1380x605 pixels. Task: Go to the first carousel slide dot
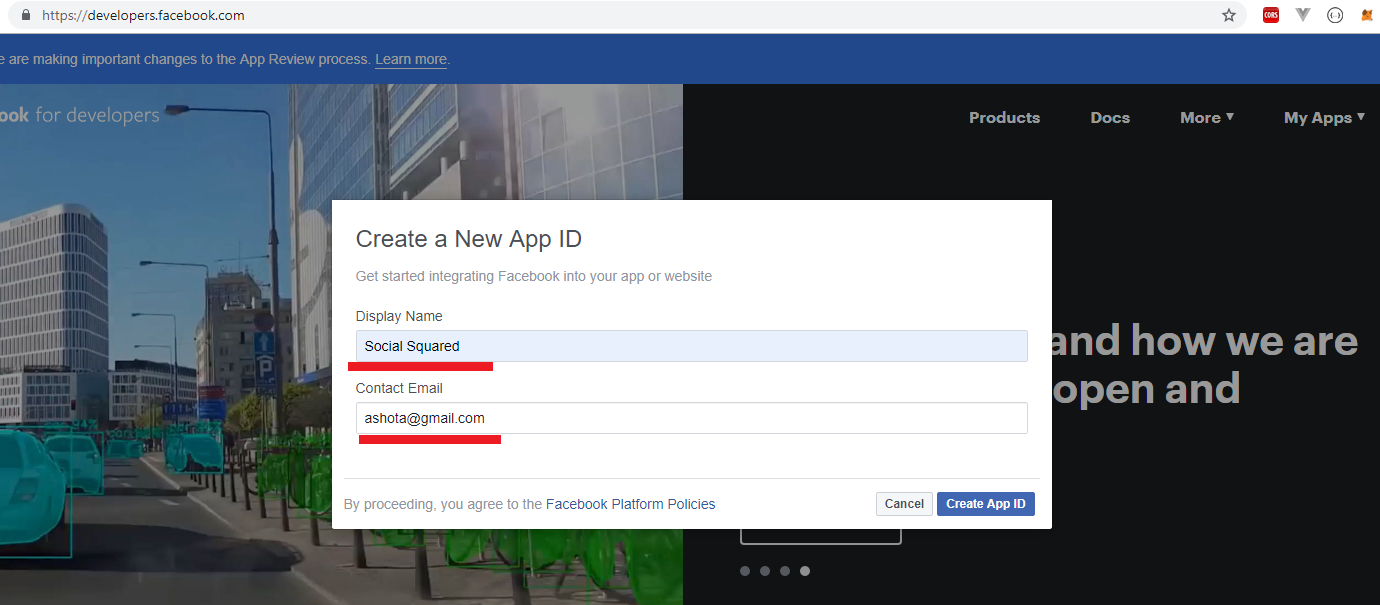click(745, 571)
